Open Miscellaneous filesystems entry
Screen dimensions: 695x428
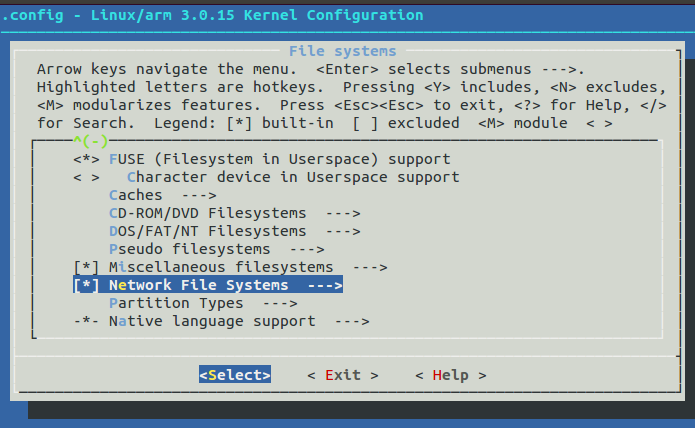pyautogui.click(x=221, y=267)
